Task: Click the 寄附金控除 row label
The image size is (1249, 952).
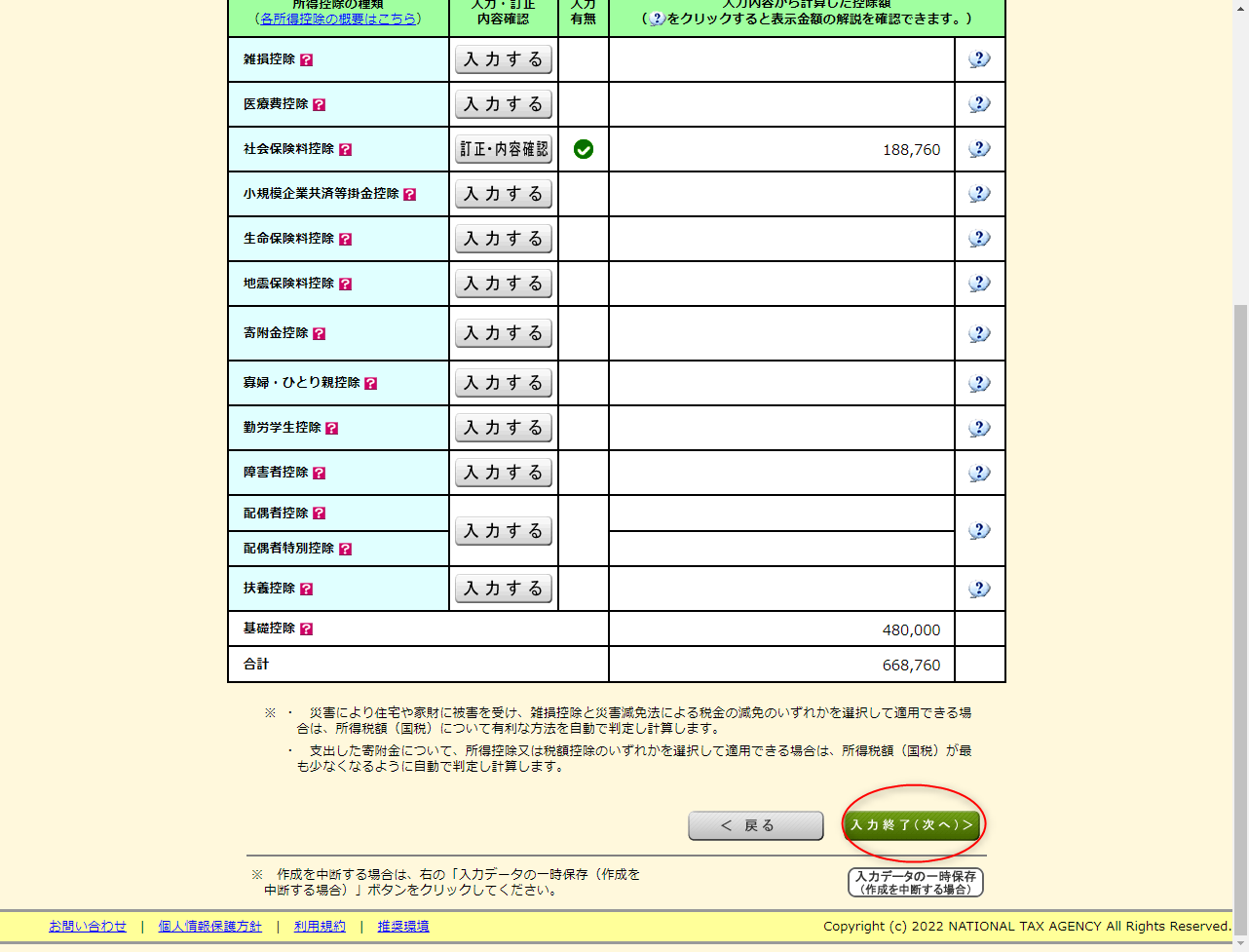Action: pyautogui.click(x=276, y=333)
